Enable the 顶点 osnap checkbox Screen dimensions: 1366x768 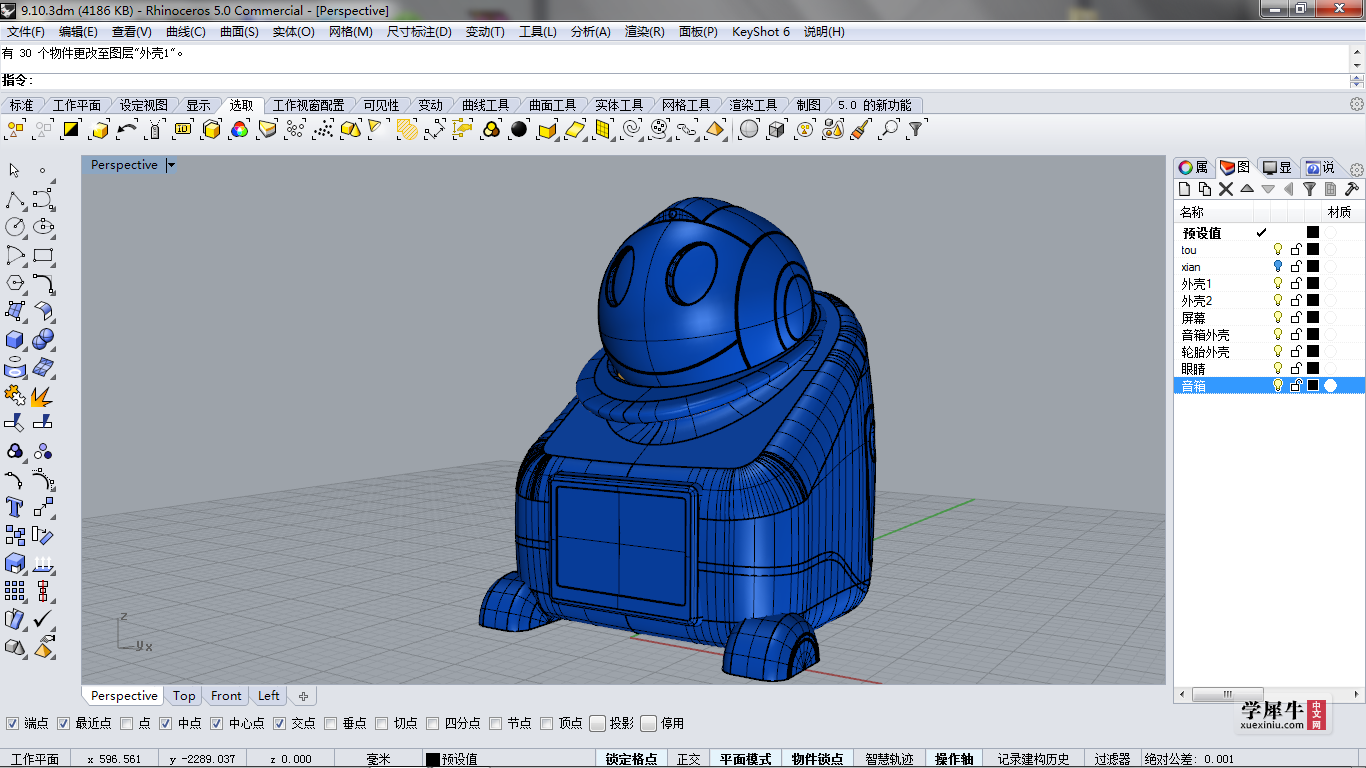(x=547, y=723)
